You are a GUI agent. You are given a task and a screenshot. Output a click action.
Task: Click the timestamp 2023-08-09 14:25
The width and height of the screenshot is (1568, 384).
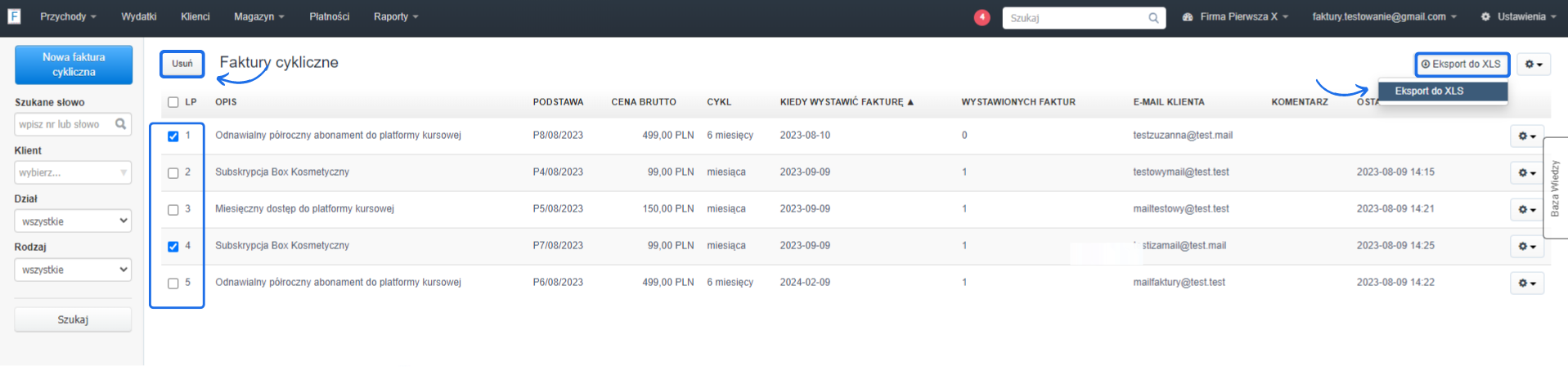[x=1395, y=246]
